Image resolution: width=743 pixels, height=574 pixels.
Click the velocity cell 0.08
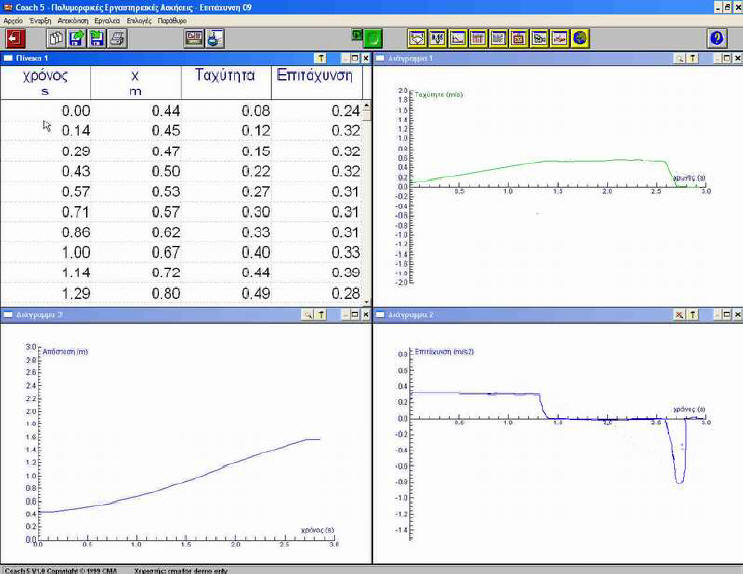pyautogui.click(x=256, y=110)
